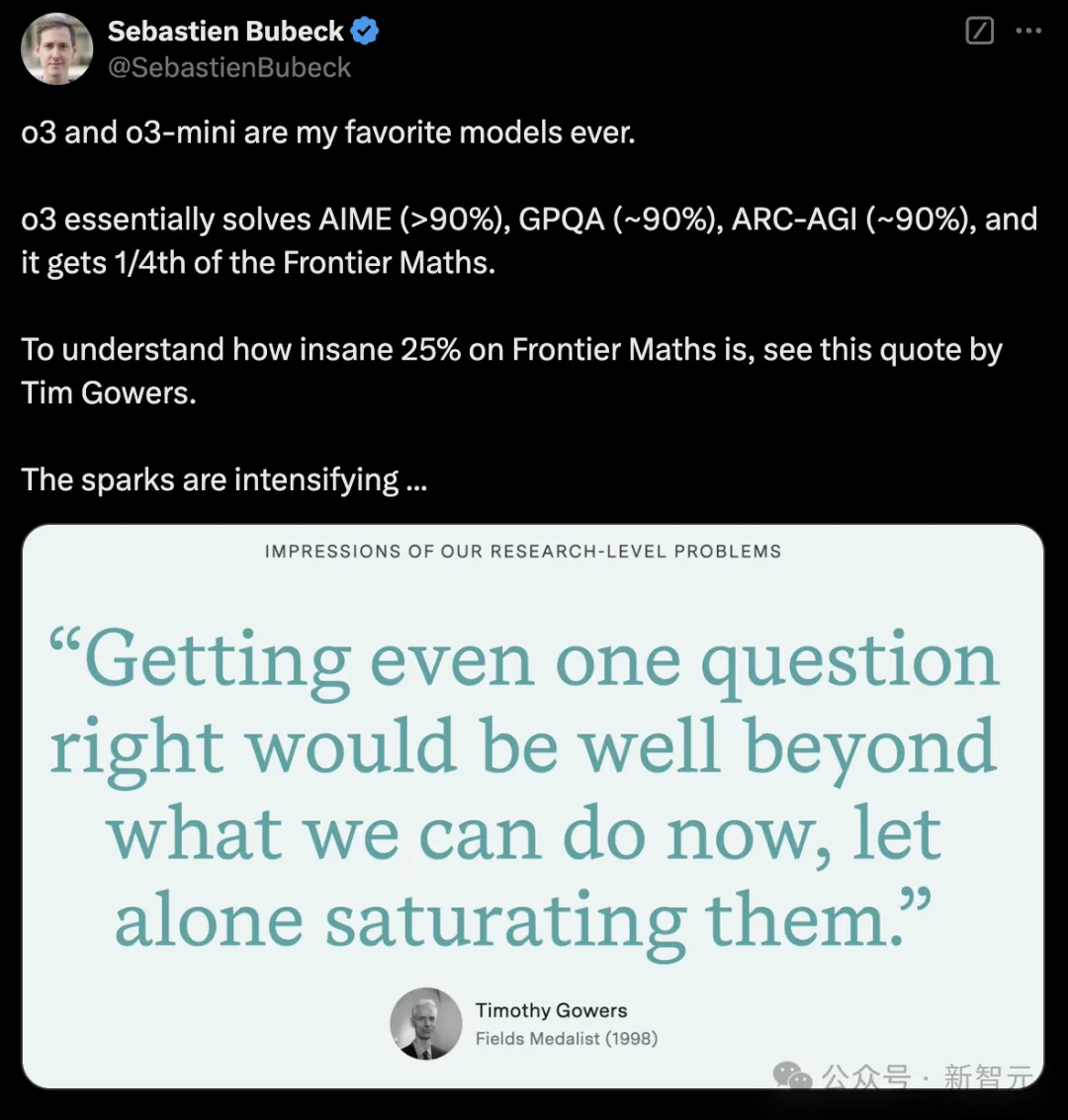This screenshot has height=1120, width=1068.
Task: Click the "o3 and o3-mini are my favorite" line
Action: pyautogui.click(x=328, y=132)
